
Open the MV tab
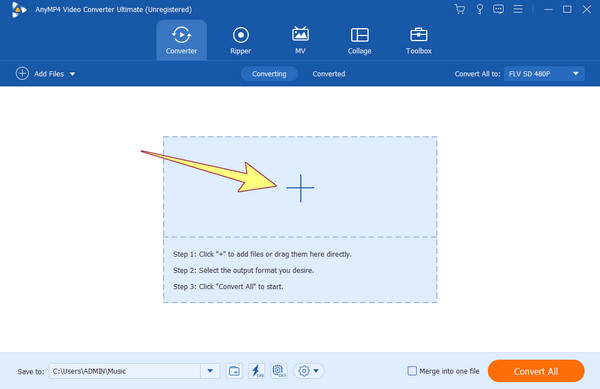pyautogui.click(x=300, y=40)
